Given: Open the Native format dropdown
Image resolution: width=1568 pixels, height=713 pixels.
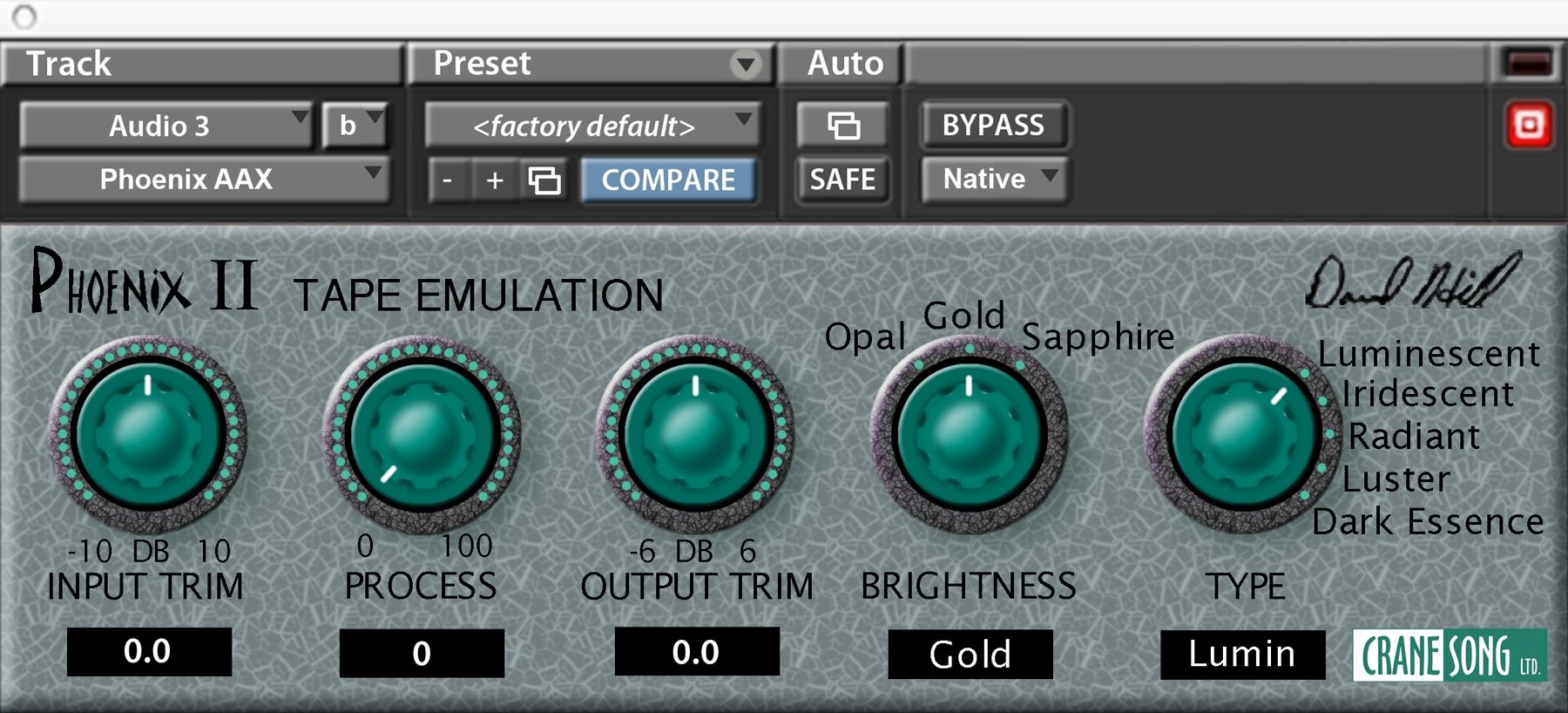Looking at the screenshot, I should pyautogui.click(x=993, y=179).
